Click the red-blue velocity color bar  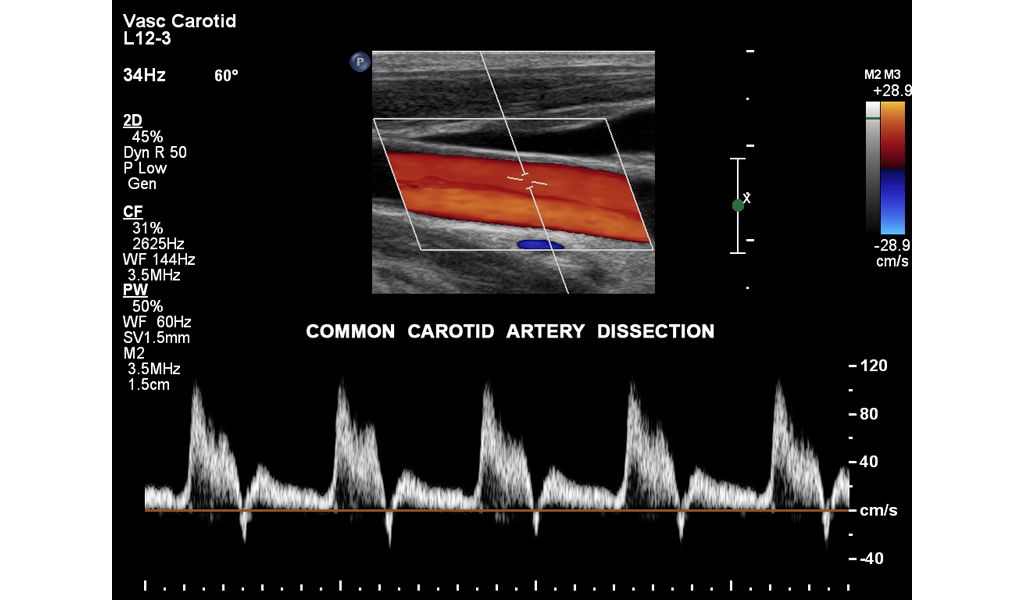click(893, 168)
